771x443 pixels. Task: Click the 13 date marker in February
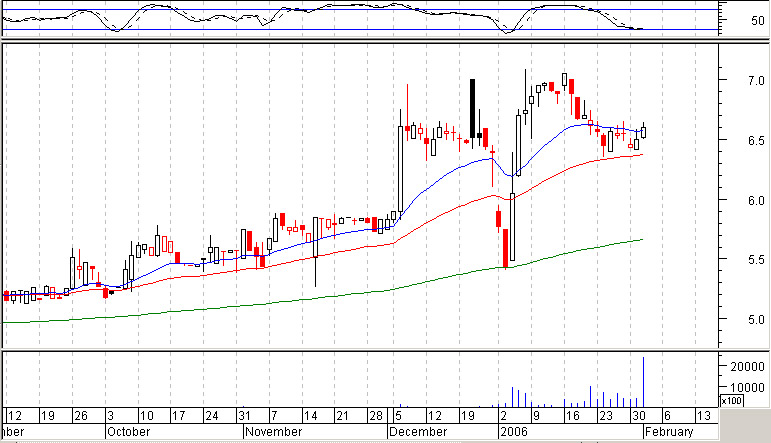click(x=704, y=415)
